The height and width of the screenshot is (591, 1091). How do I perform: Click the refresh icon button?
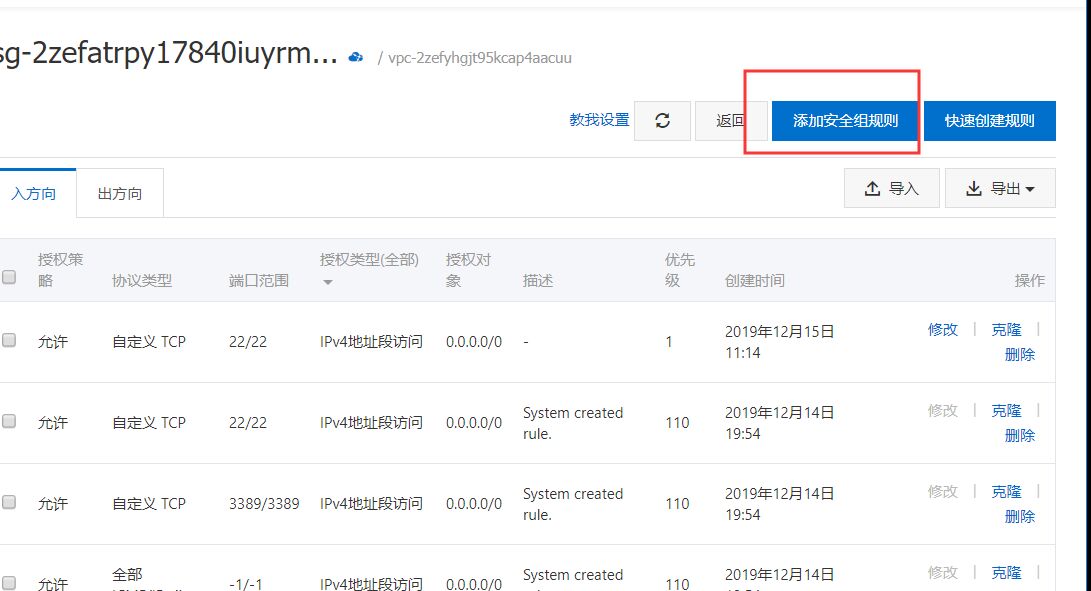[662, 120]
